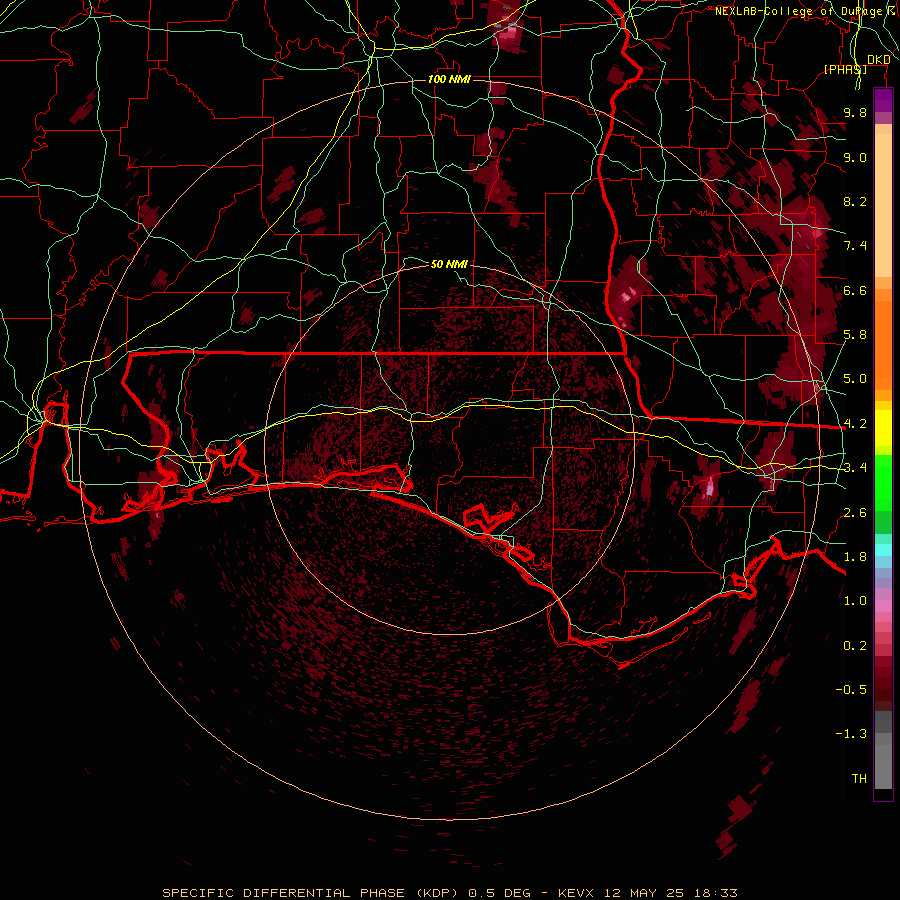The height and width of the screenshot is (900, 900).
Task: Click the 6.6 scale value
Action: 855,290
